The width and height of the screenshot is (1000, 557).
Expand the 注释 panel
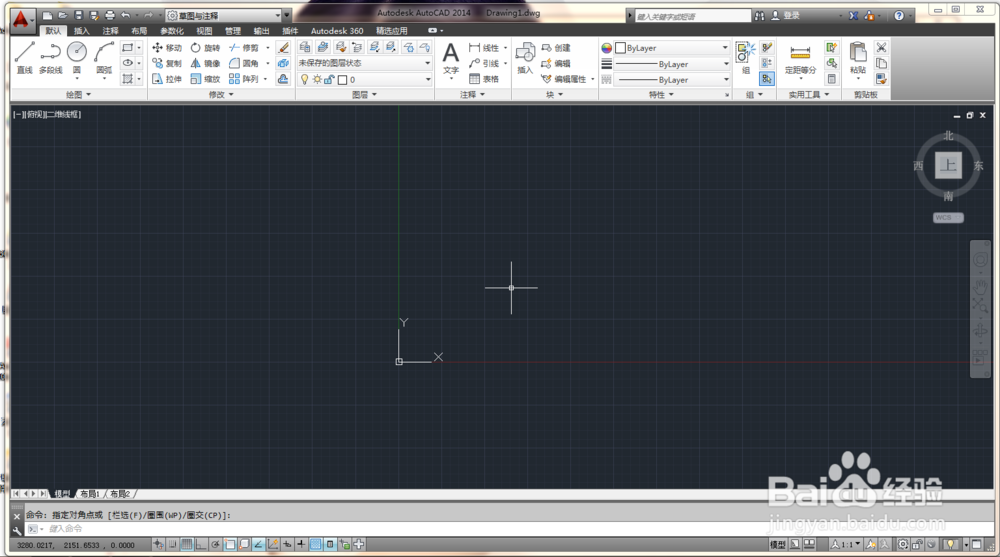click(473, 94)
